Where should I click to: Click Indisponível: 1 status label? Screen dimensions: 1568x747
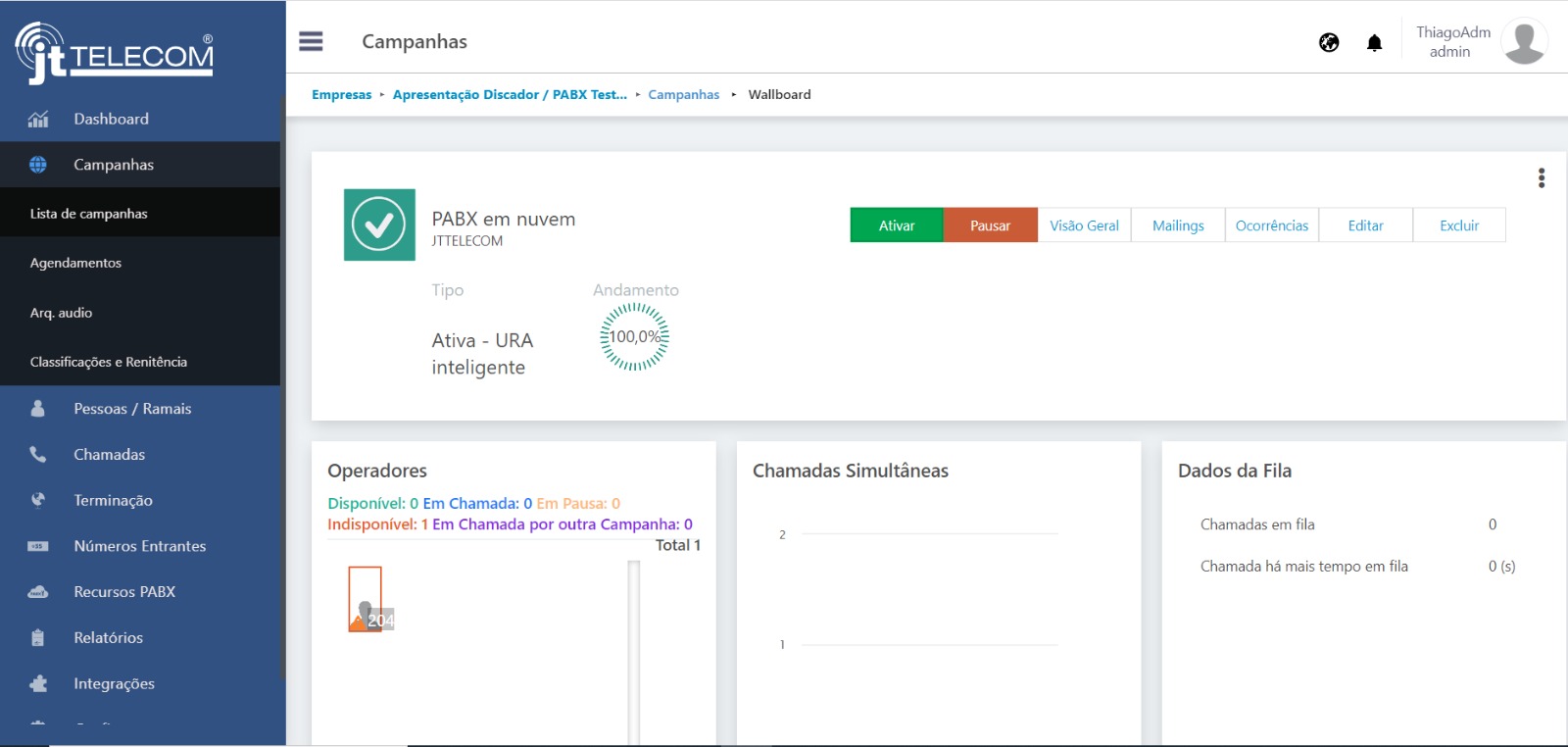click(378, 524)
